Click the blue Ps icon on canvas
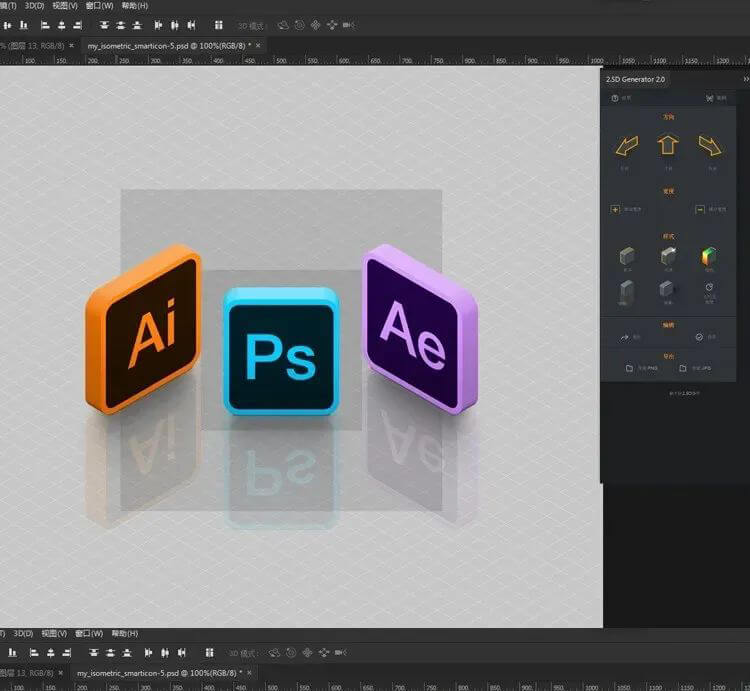Screen dimensions: 750x691 [281, 352]
